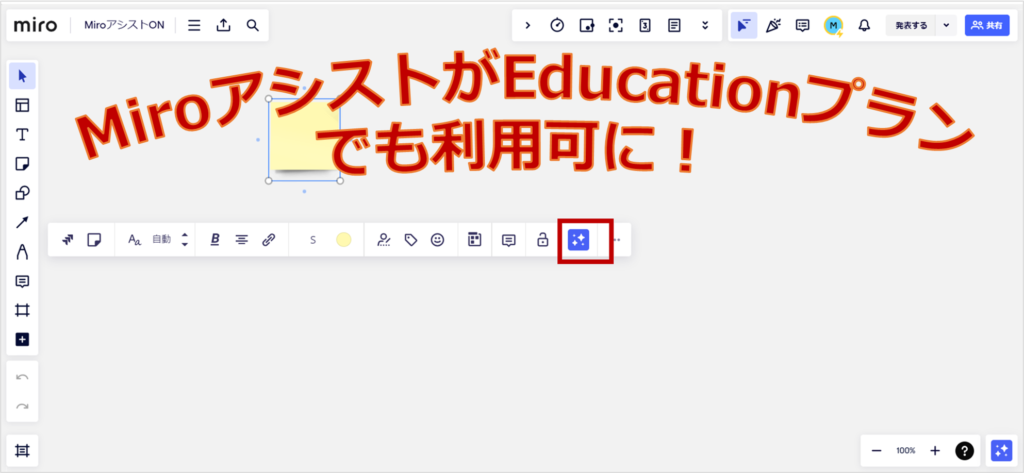Image resolution: width=1024 pixels, height=473 pixels.
Task: Open the sticky size S dropdown
Action: (313, 240)
